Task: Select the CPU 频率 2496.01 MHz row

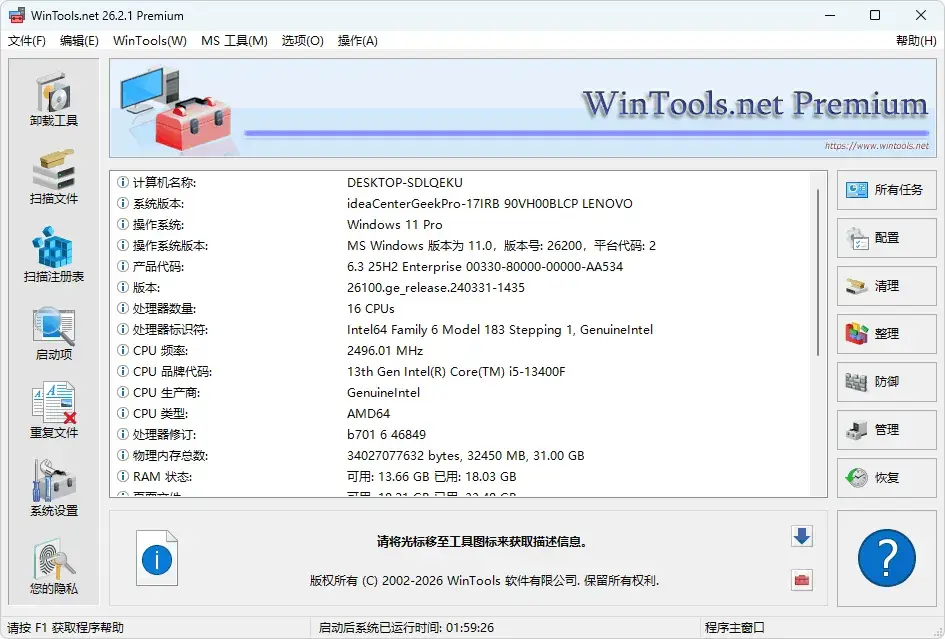Action: tap(462, 351)
